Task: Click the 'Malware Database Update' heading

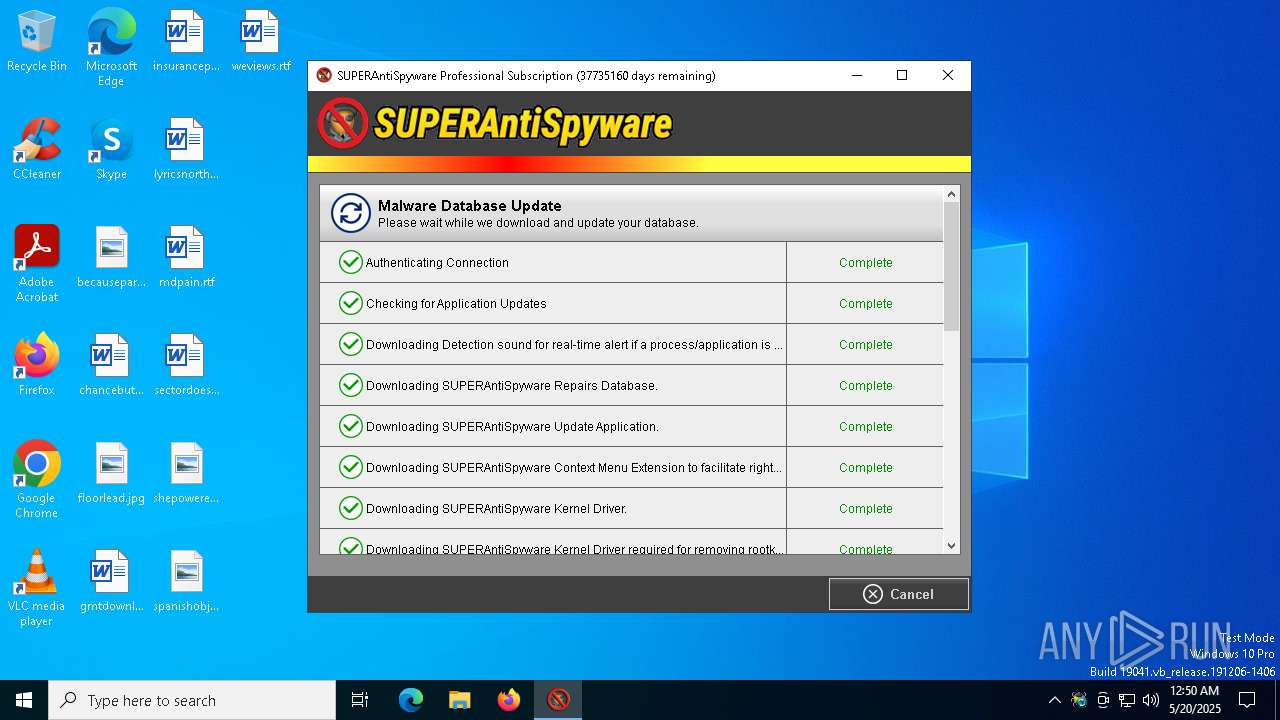Action: point(470,206)
